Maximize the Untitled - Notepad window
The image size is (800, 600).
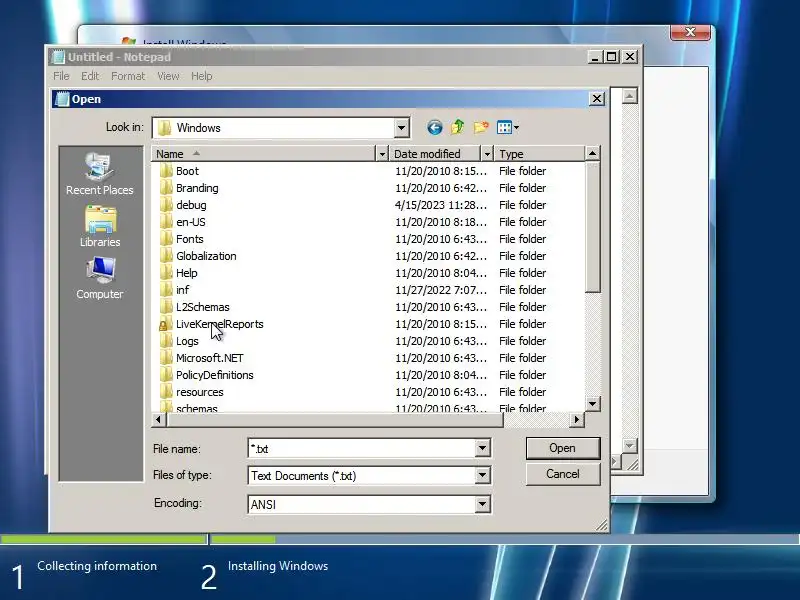pyautogui.click(x=611, y=57)
